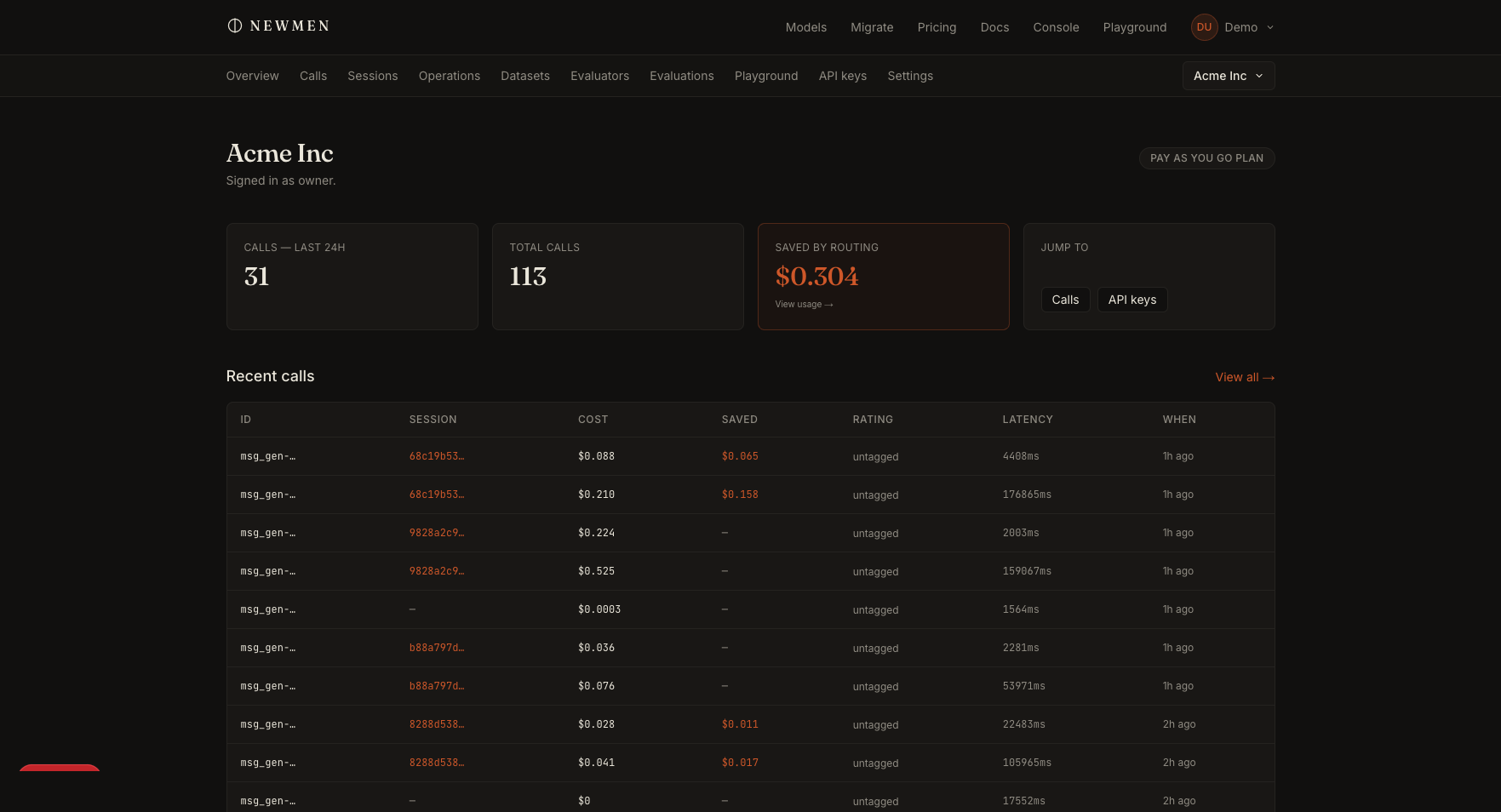Open Models in top navigation
Viewport: 1501px width, 812px height.
806,27
